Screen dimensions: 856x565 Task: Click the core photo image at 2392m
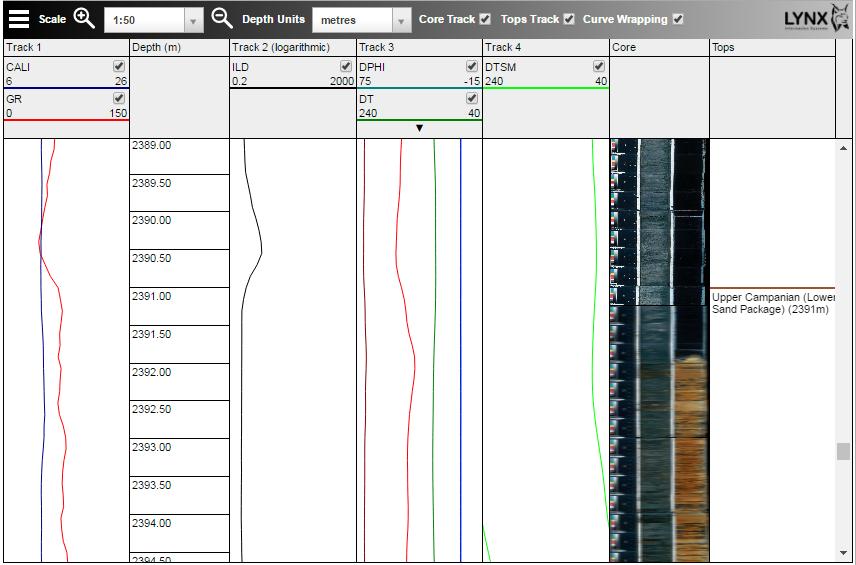(659, 372)
